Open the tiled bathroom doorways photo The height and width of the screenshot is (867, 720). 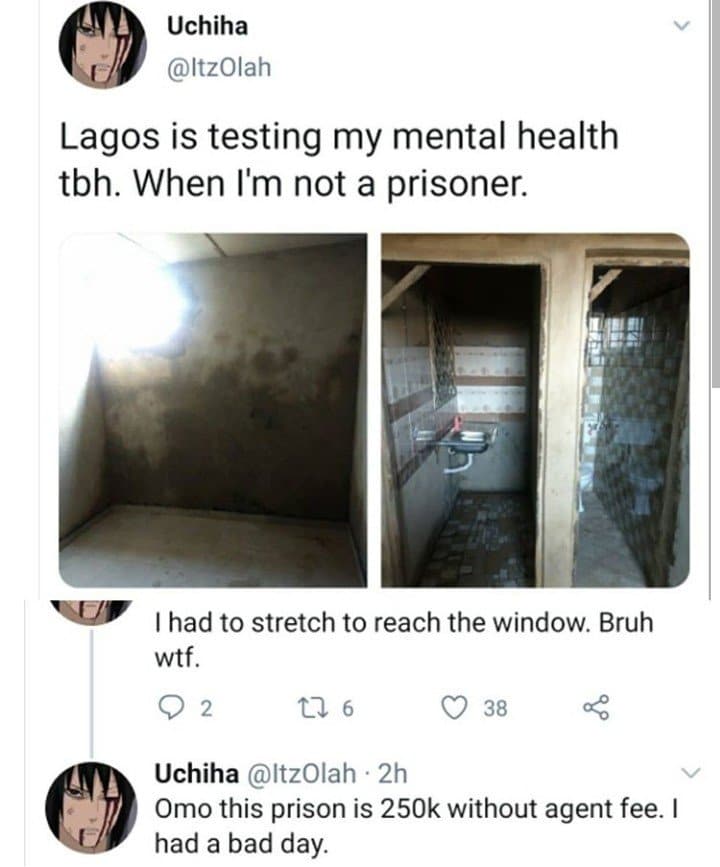click(535, 410)
